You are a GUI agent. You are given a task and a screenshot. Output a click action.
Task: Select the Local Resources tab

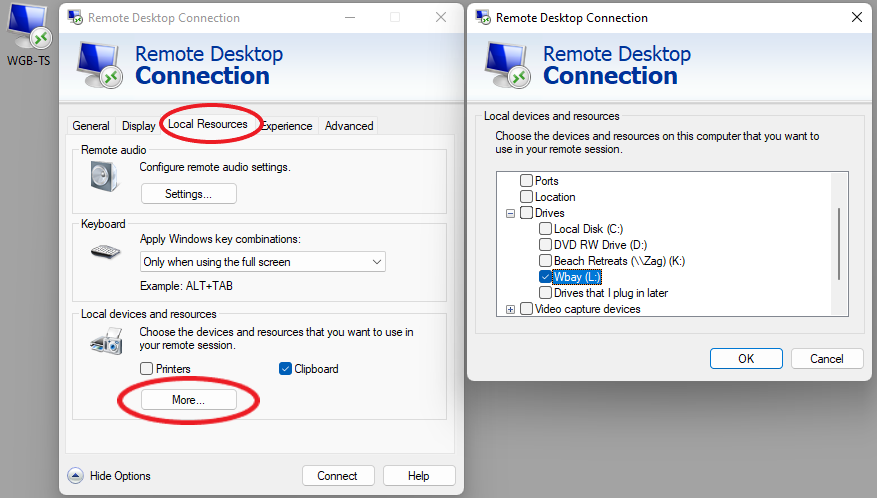208,124
